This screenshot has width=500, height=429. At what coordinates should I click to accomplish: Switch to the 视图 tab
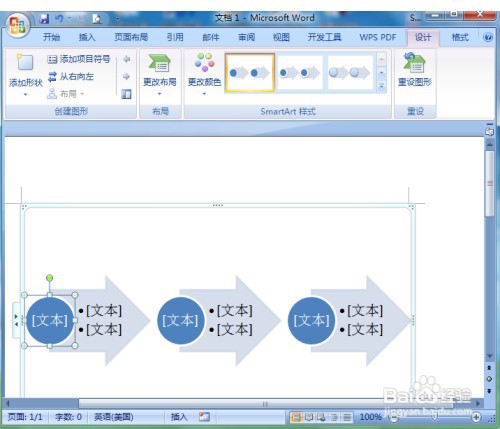(x=281, y=37)
